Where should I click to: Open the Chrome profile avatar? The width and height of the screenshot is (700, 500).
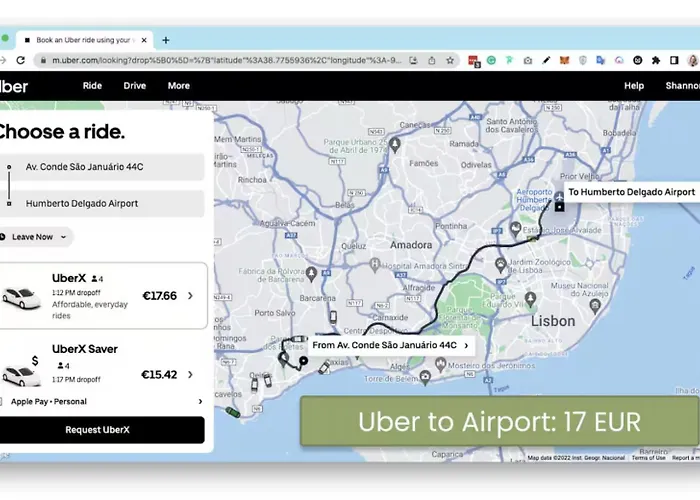click(693, 60)
